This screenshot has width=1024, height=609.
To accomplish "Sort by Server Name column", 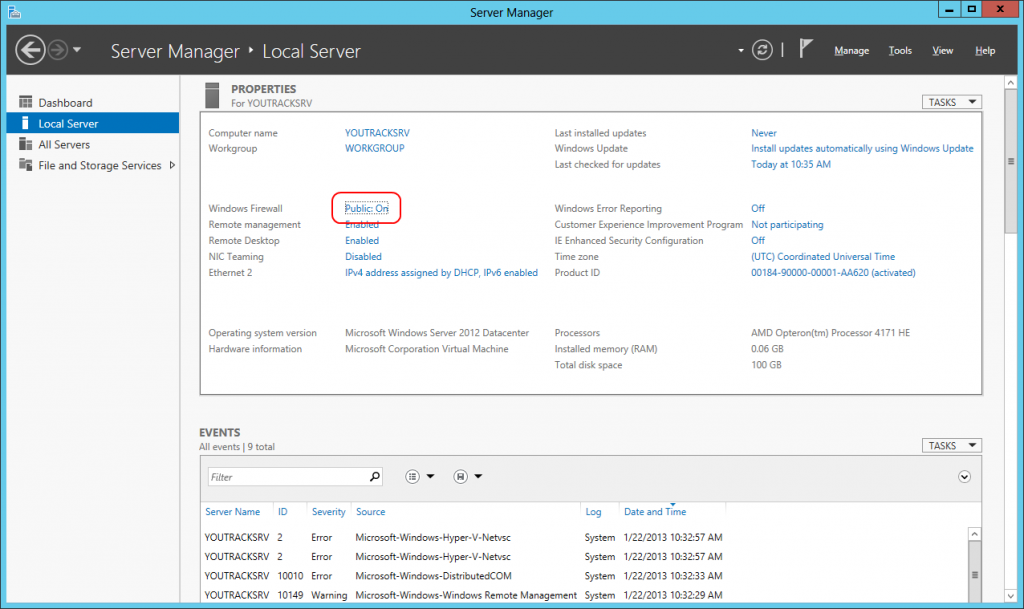I will pyautogui.click(x=232, y=512).
